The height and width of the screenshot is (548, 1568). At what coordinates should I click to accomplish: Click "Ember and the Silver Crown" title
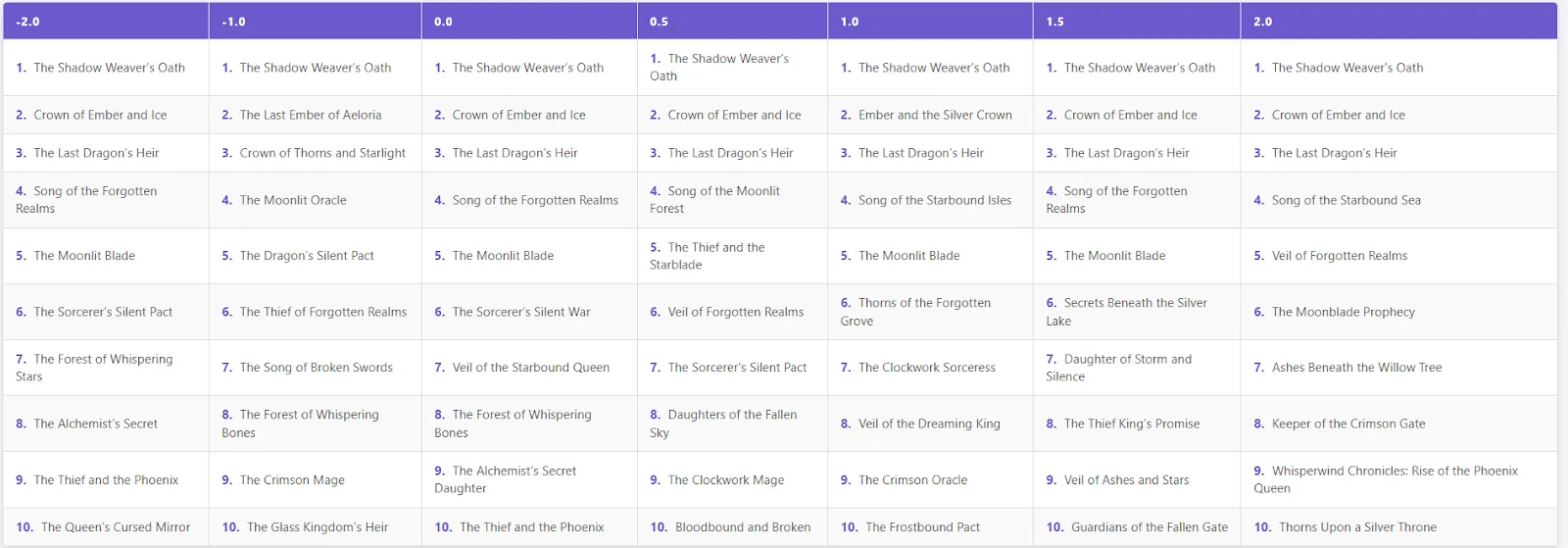[934, 115]
